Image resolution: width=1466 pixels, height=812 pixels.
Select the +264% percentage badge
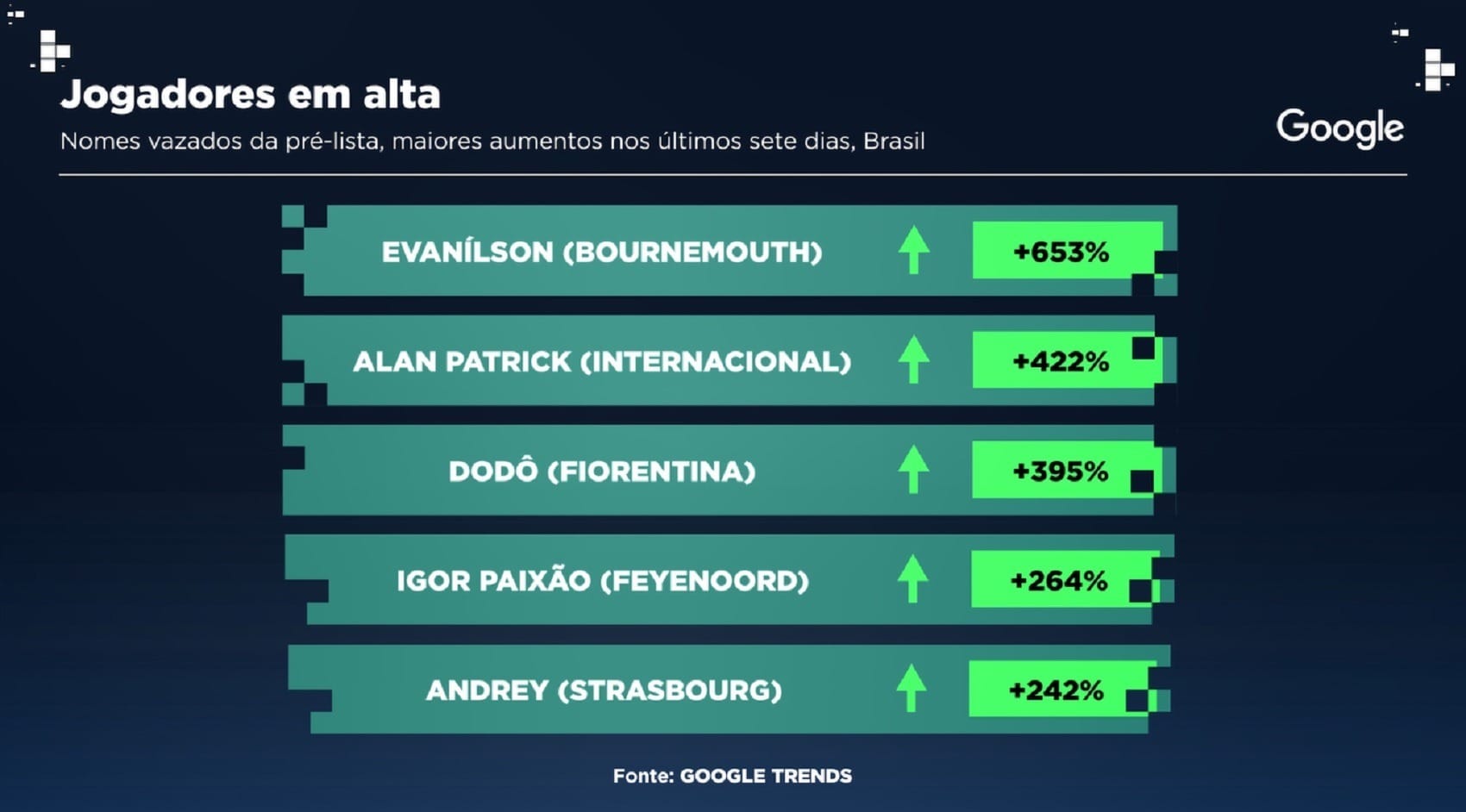tap(1066, 579)
